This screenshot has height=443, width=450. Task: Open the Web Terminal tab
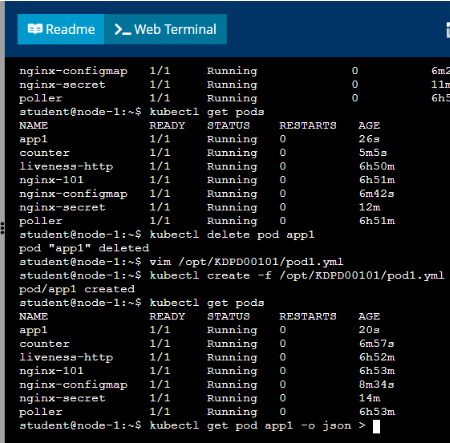[x=165, y=29]
